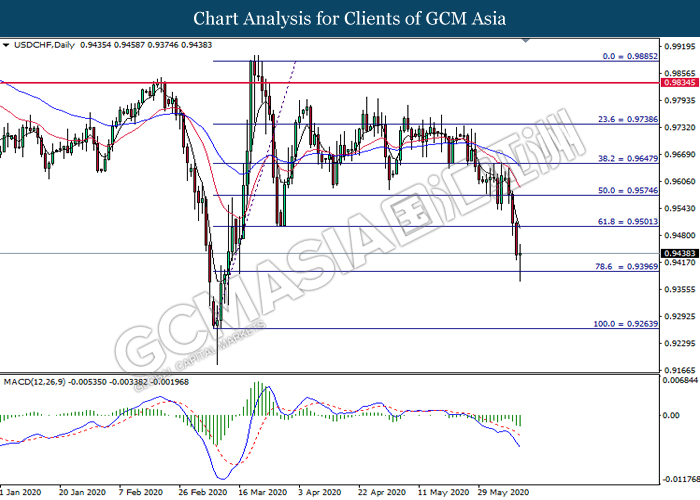Viewport: 700px width, 500px height.
Task: Click the red 0.98345 price label
Action: coord(680,83)
